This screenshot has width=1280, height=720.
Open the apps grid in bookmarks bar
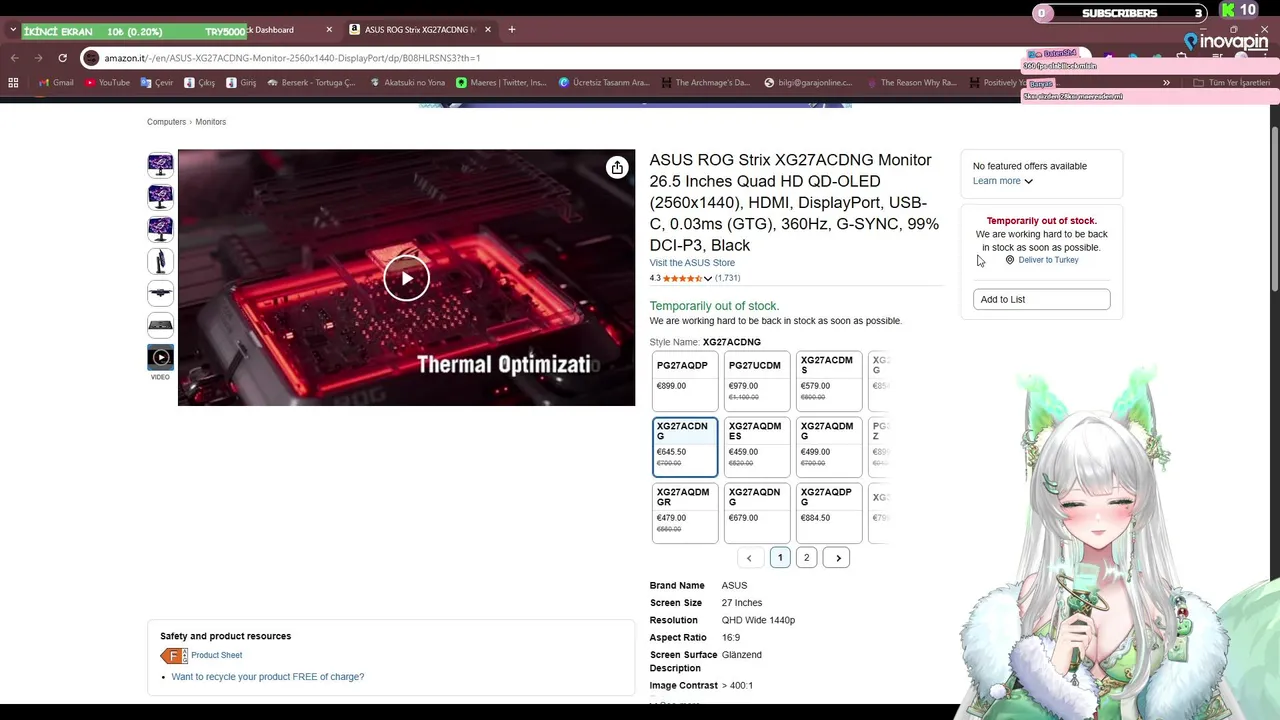[x=13, y=83]
